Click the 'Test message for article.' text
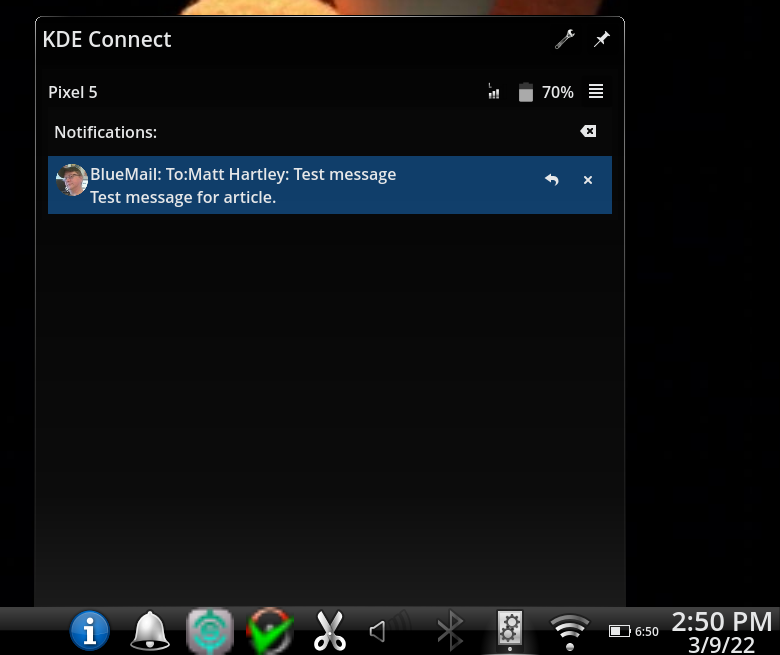 tap(183, 197)
